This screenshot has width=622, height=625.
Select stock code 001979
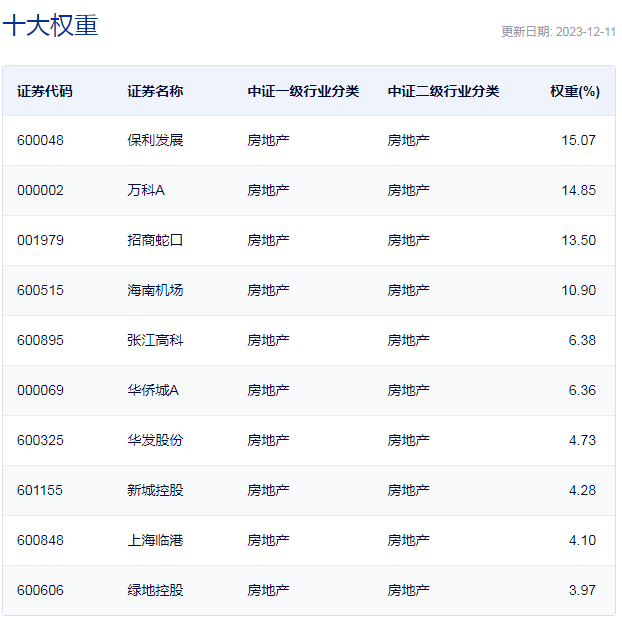pyautogui.click(x=40, y=240)
